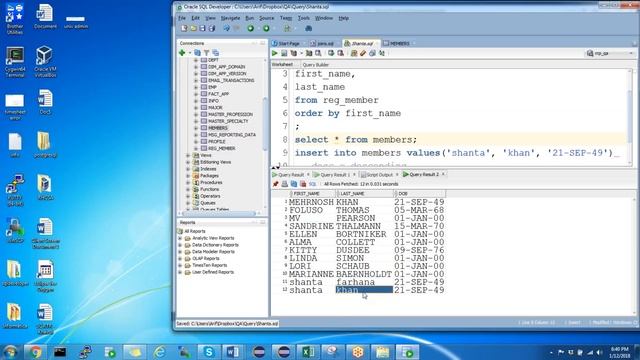
Task: Click the SQL icon in the Query Result toolbar
Action: 313,184
